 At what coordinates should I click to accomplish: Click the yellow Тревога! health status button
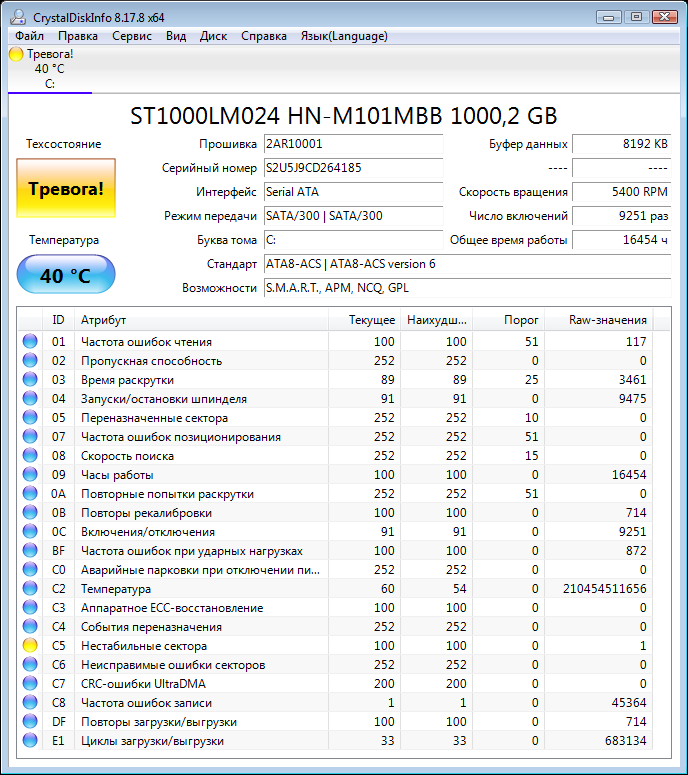pyautogui.click(x=66, y=188)
